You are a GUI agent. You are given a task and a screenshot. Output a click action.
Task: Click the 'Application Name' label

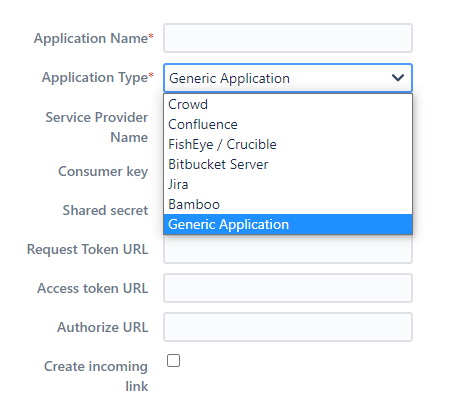click(x=93, y=38)
